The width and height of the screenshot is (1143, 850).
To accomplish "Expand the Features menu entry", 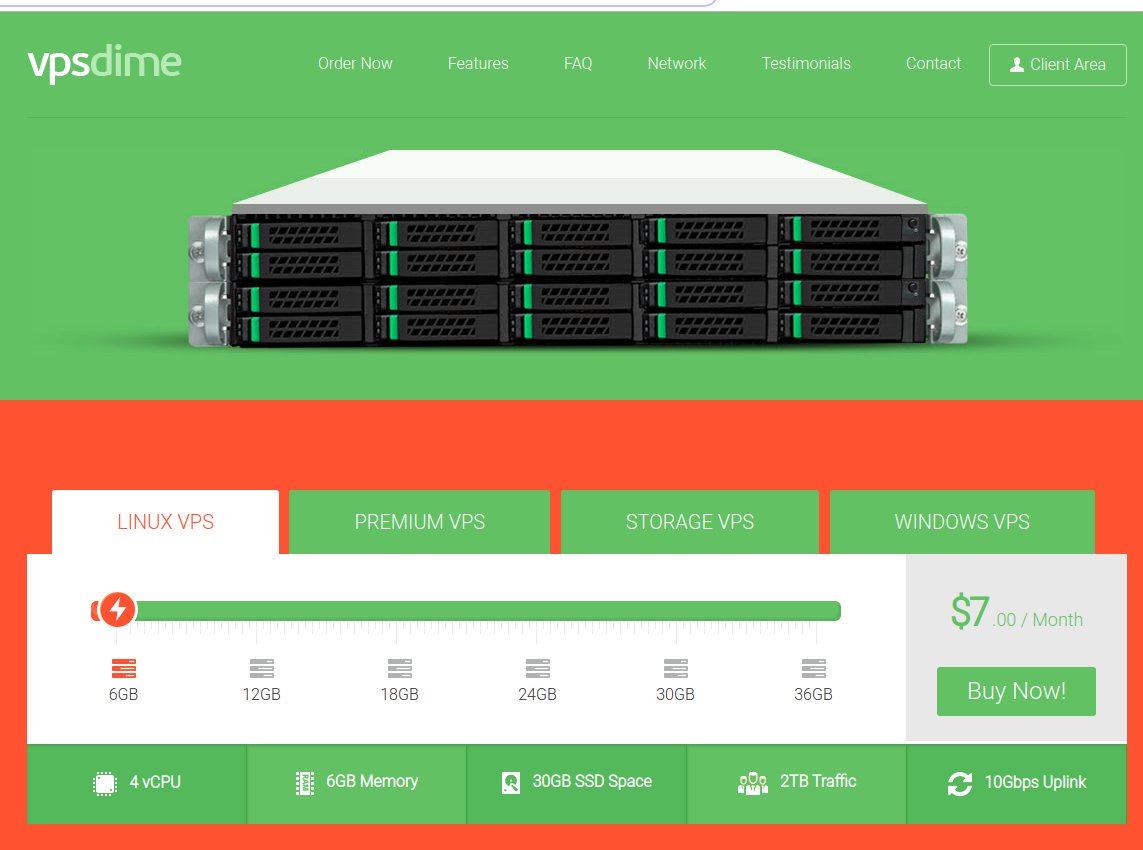I will [478, 63].
